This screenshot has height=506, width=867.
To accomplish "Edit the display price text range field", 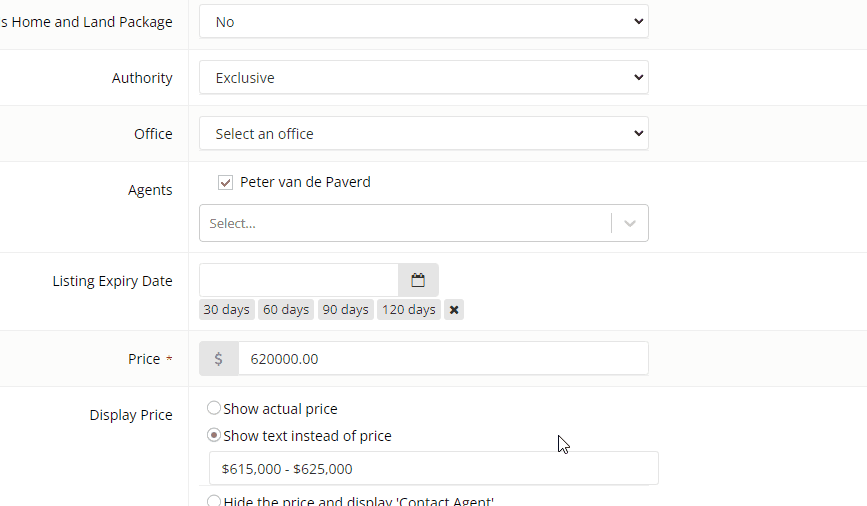I will pyautogui.click(x=433, y=469).
